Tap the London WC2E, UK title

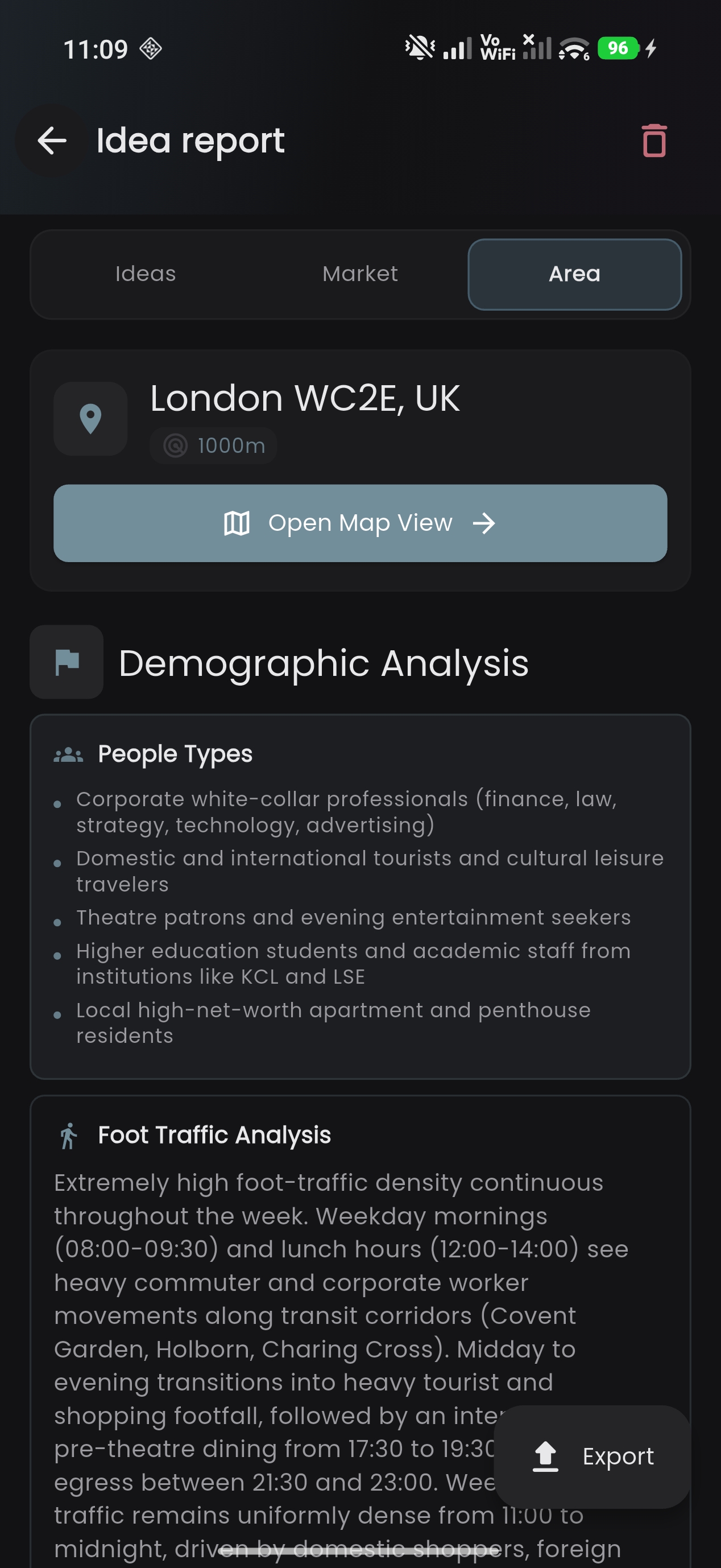coord(305,398)
